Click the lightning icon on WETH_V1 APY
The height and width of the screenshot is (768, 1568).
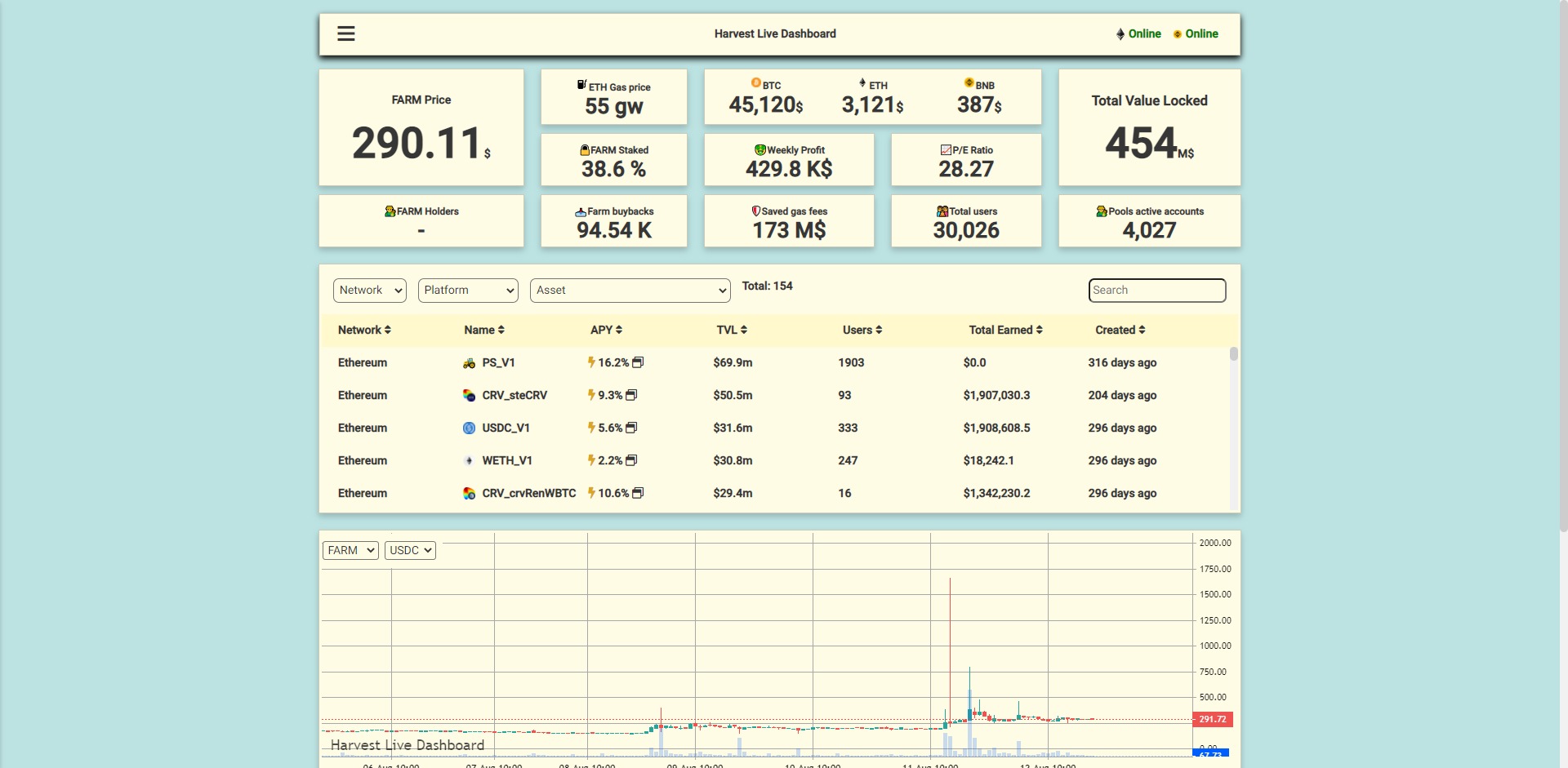pos(591,460)
